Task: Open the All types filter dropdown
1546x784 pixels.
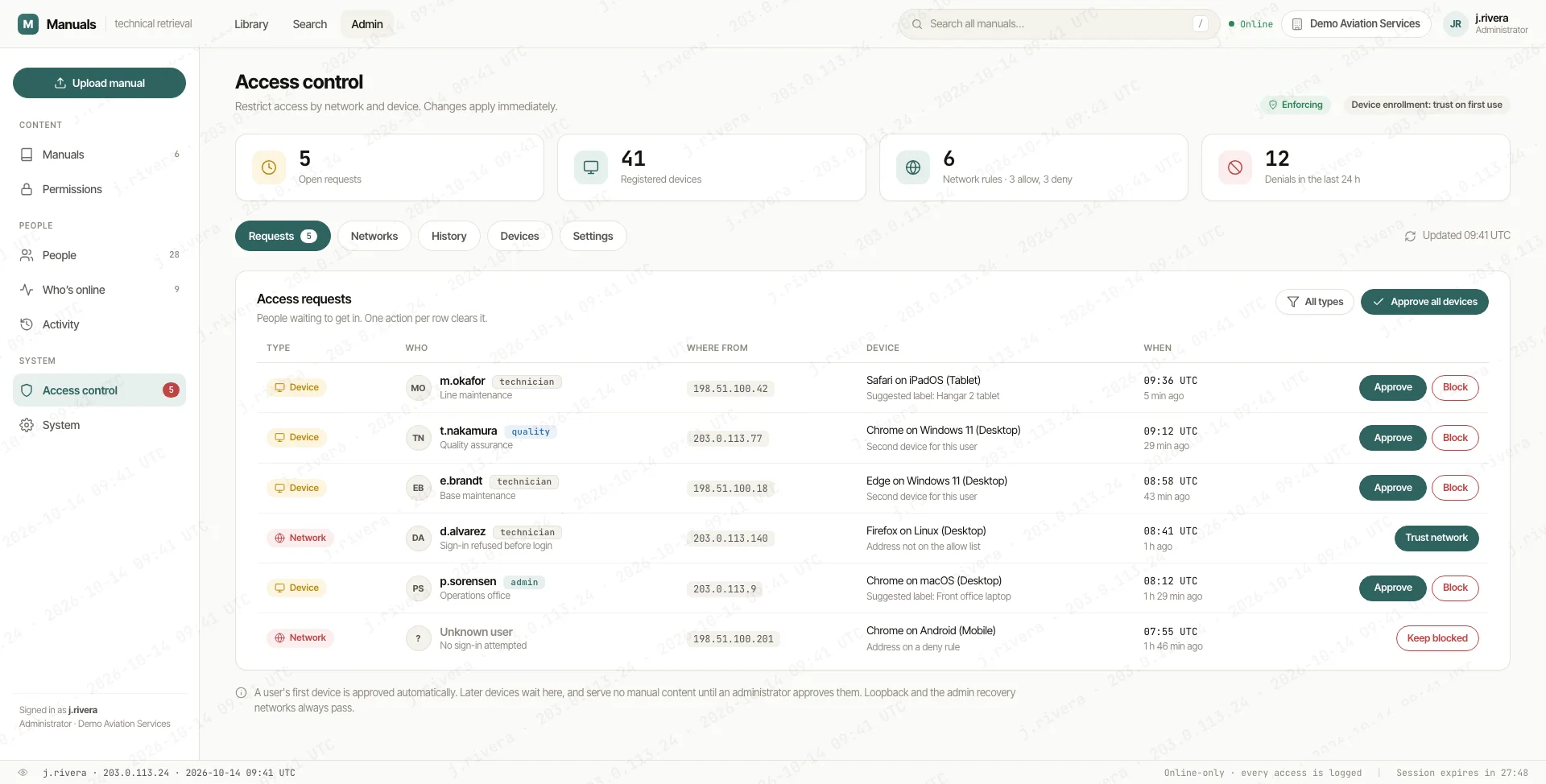Action: coord(1315,302)
